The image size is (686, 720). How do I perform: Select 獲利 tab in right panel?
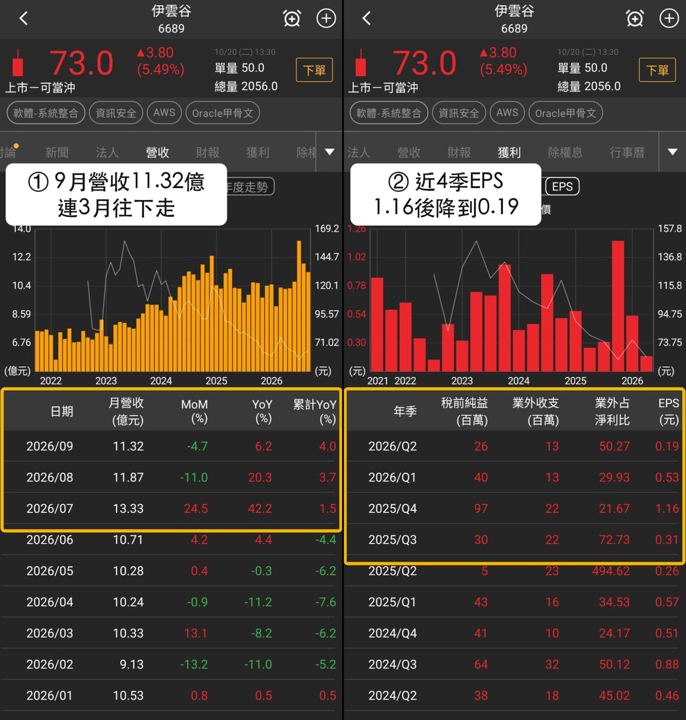click(x=509, y=152)
